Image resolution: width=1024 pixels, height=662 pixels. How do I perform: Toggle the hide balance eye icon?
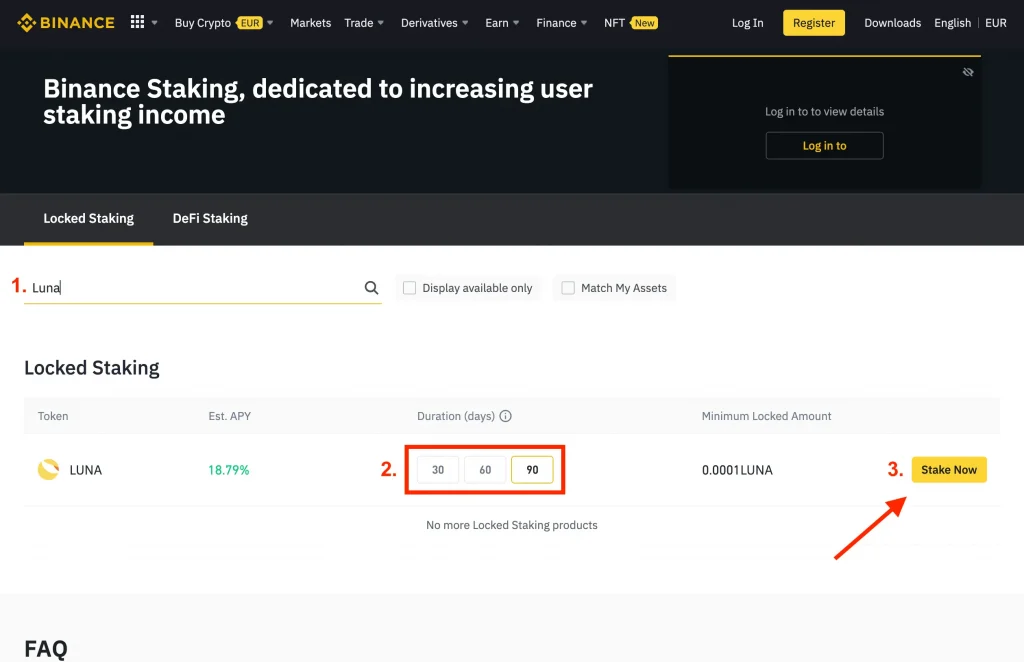(x=967, y=72)
